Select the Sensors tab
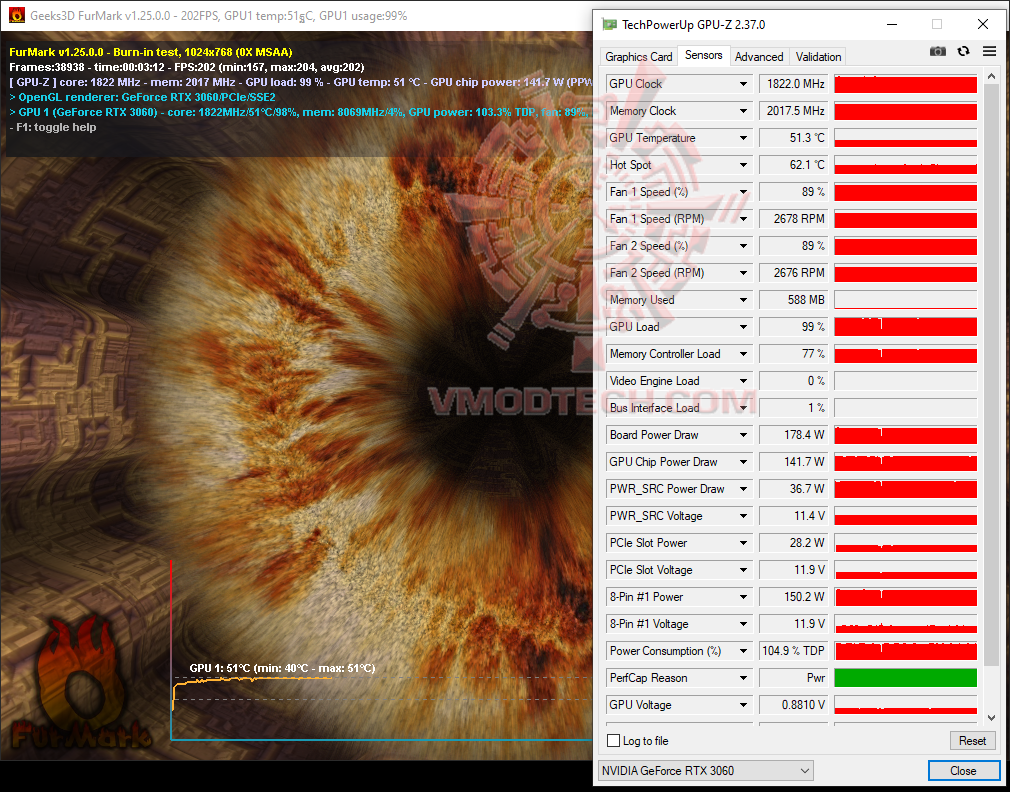The width and height of the screenshot is (1010, 792). (703, 55)
